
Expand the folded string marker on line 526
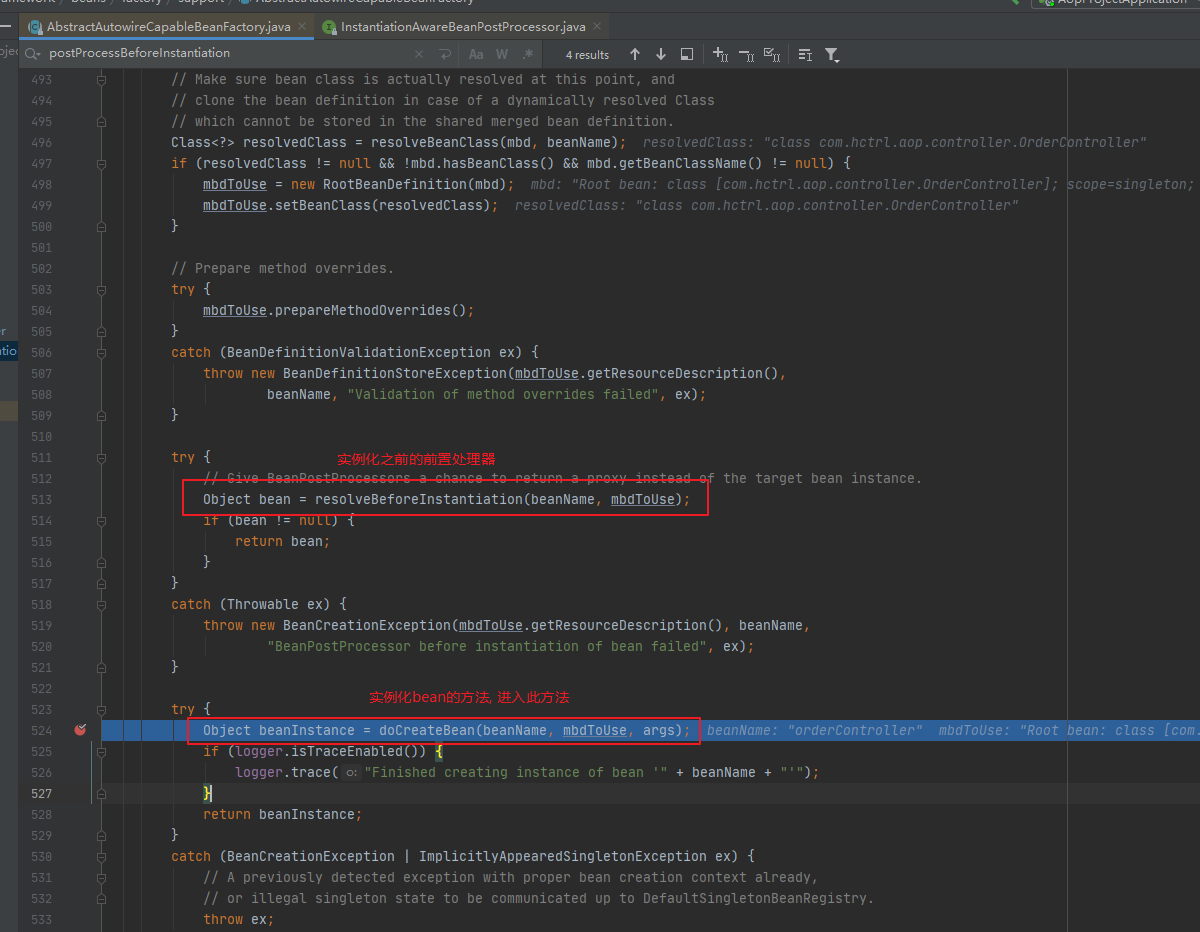[x=351, y=772]
